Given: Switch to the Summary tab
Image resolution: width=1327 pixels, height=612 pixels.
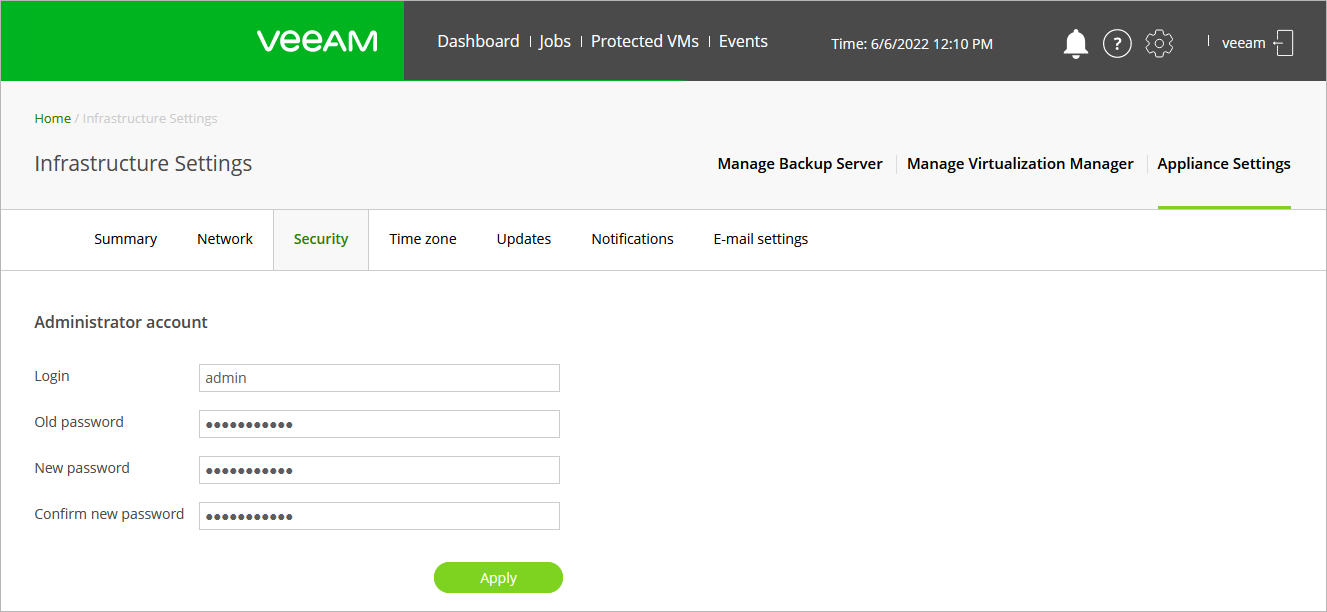Looking at the screenshot, I should (x=125, y=239).
